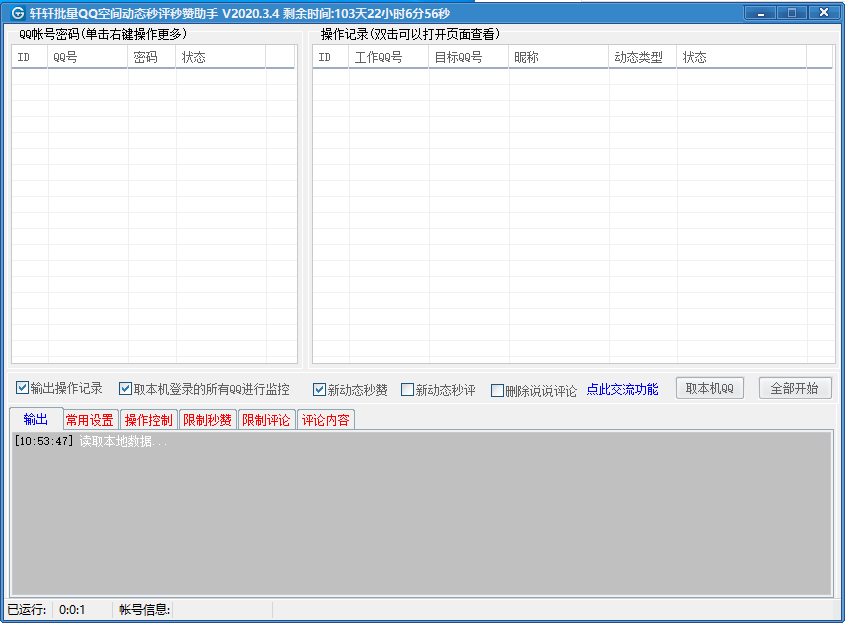Start all with 全部开始 button
The width and height of the screenshot is (845, 623).
tap(795, 388)
